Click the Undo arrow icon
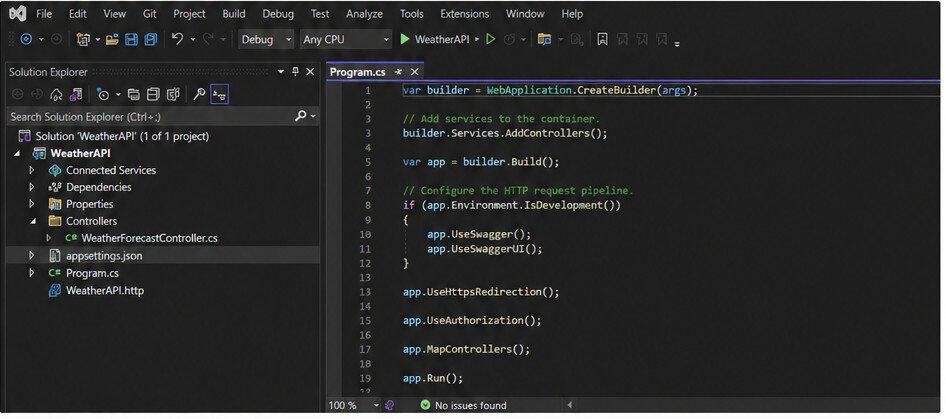The image size is (946, 419). (x=177, y=39)
